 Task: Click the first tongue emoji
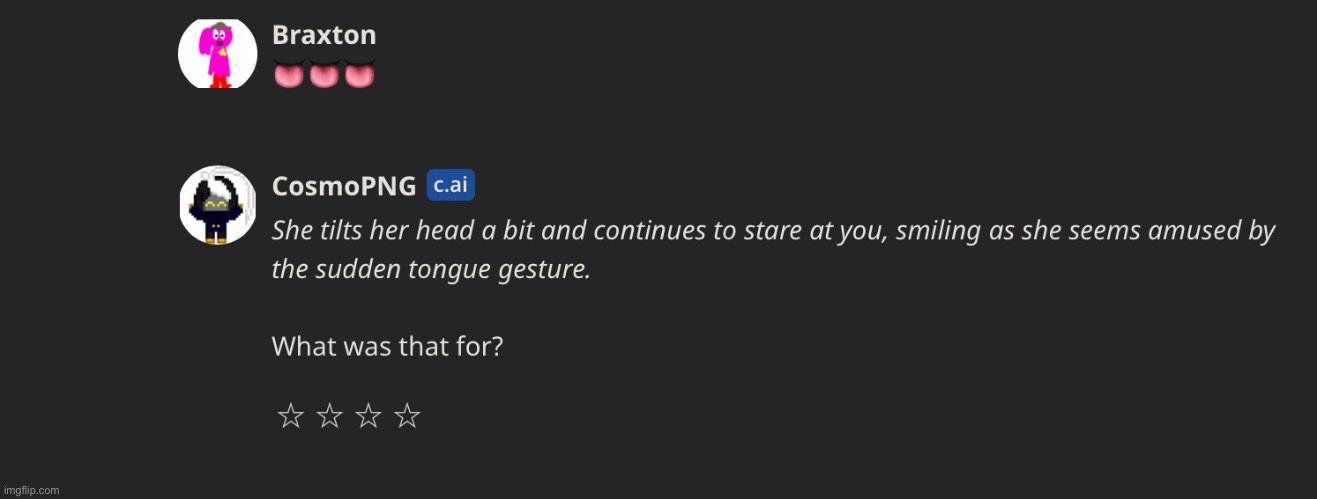coord(289,74)
